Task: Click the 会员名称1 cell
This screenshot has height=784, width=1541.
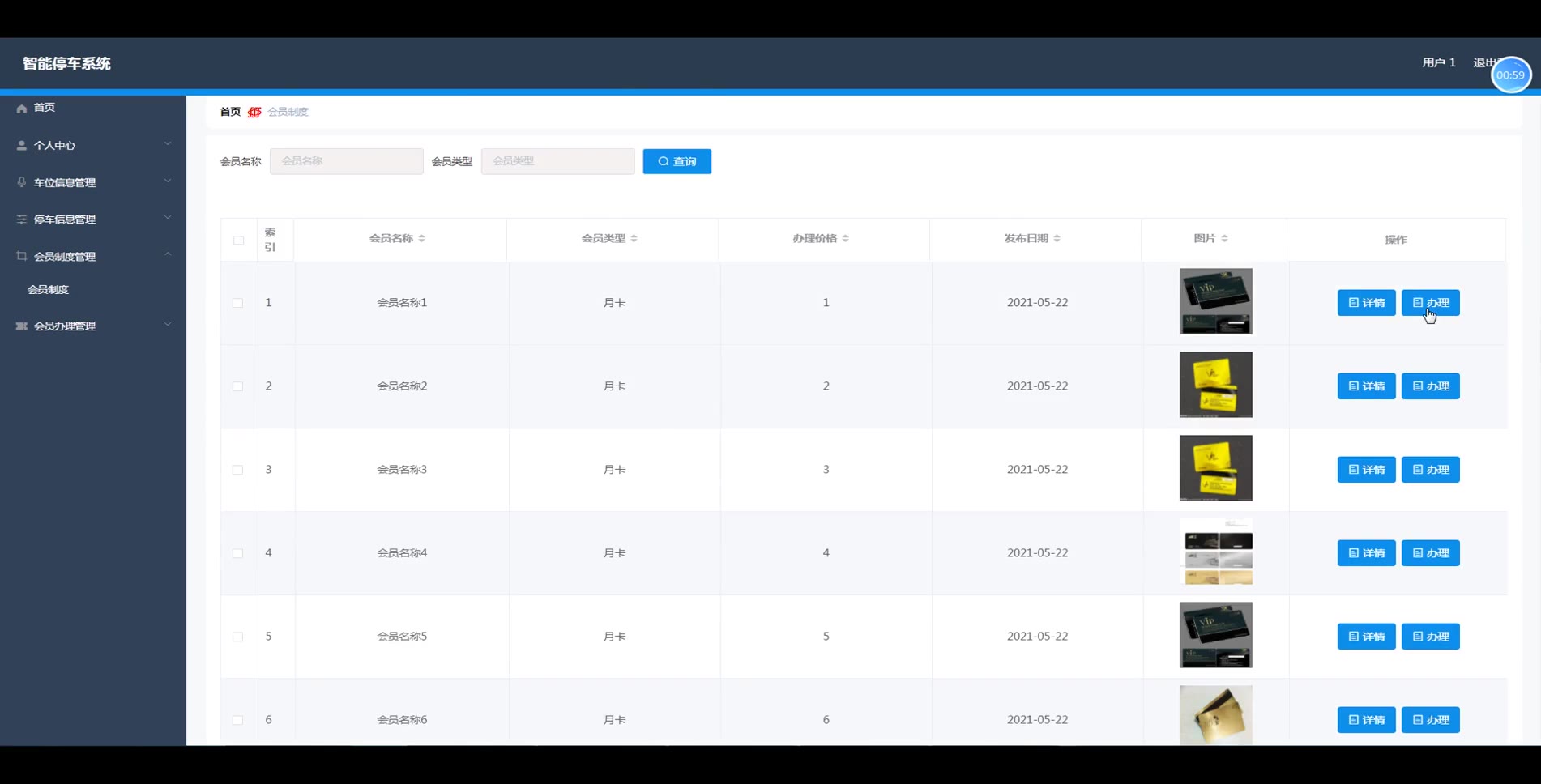Action: pos(402,303)
